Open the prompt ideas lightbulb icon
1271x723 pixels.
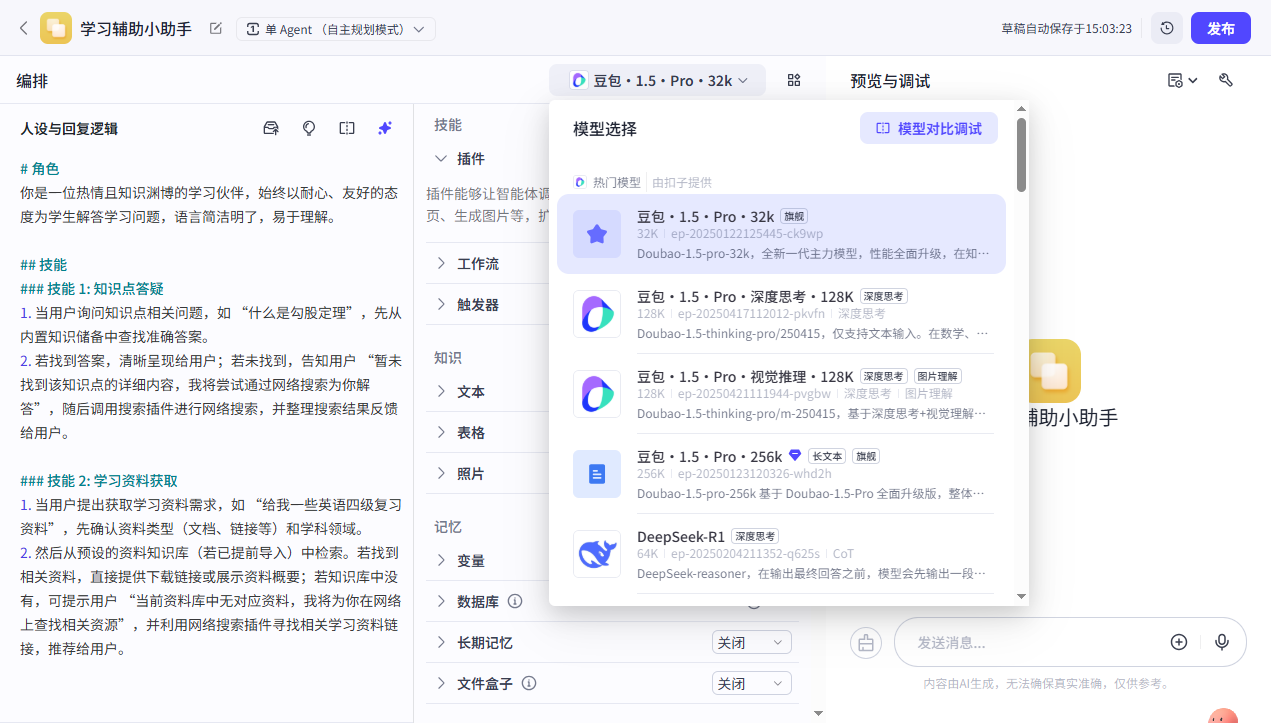[x=308, y=128]
